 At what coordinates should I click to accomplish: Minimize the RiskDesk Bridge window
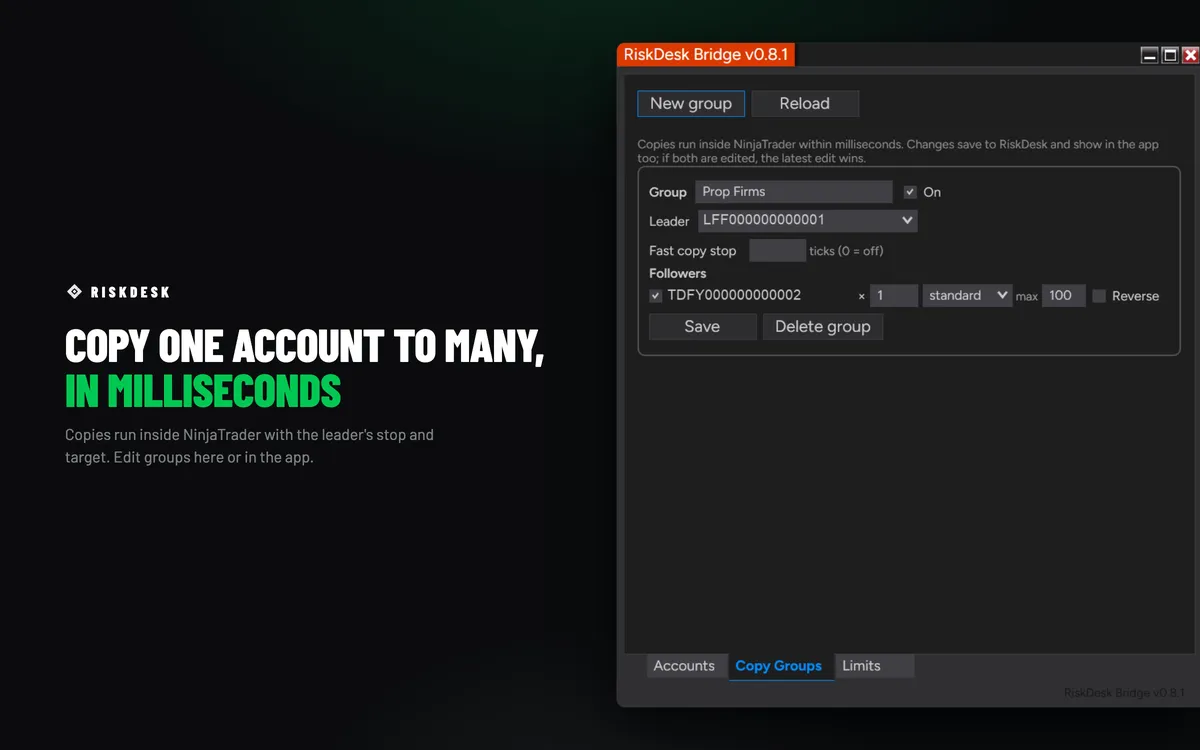(1150, 56)
